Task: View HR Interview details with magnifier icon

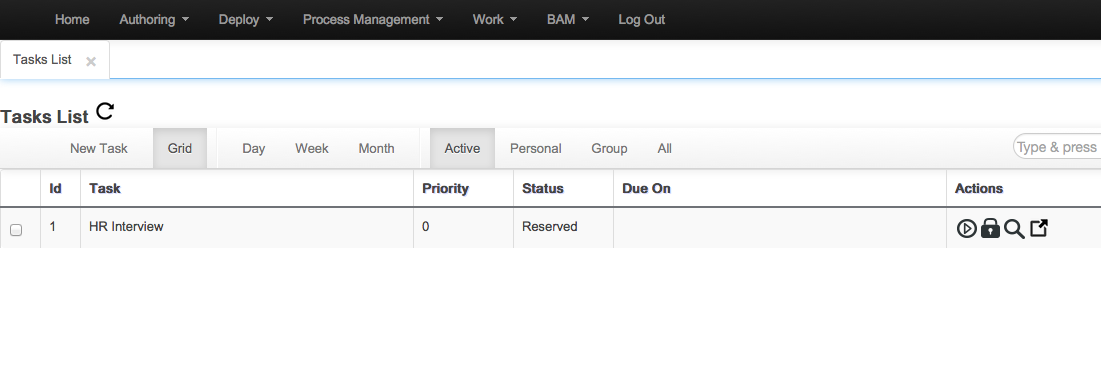Action: pyautogui.click(x=1014, y=229)
